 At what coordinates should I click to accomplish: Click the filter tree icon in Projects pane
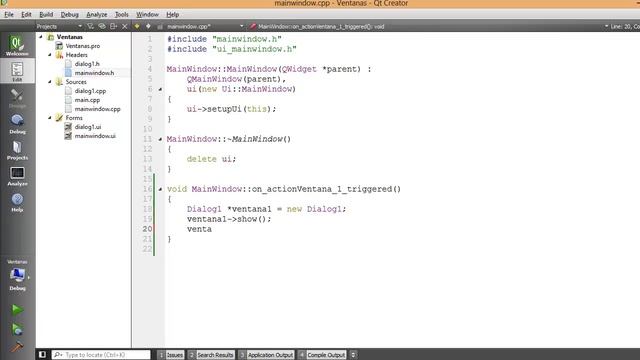[x=90, y=26]
